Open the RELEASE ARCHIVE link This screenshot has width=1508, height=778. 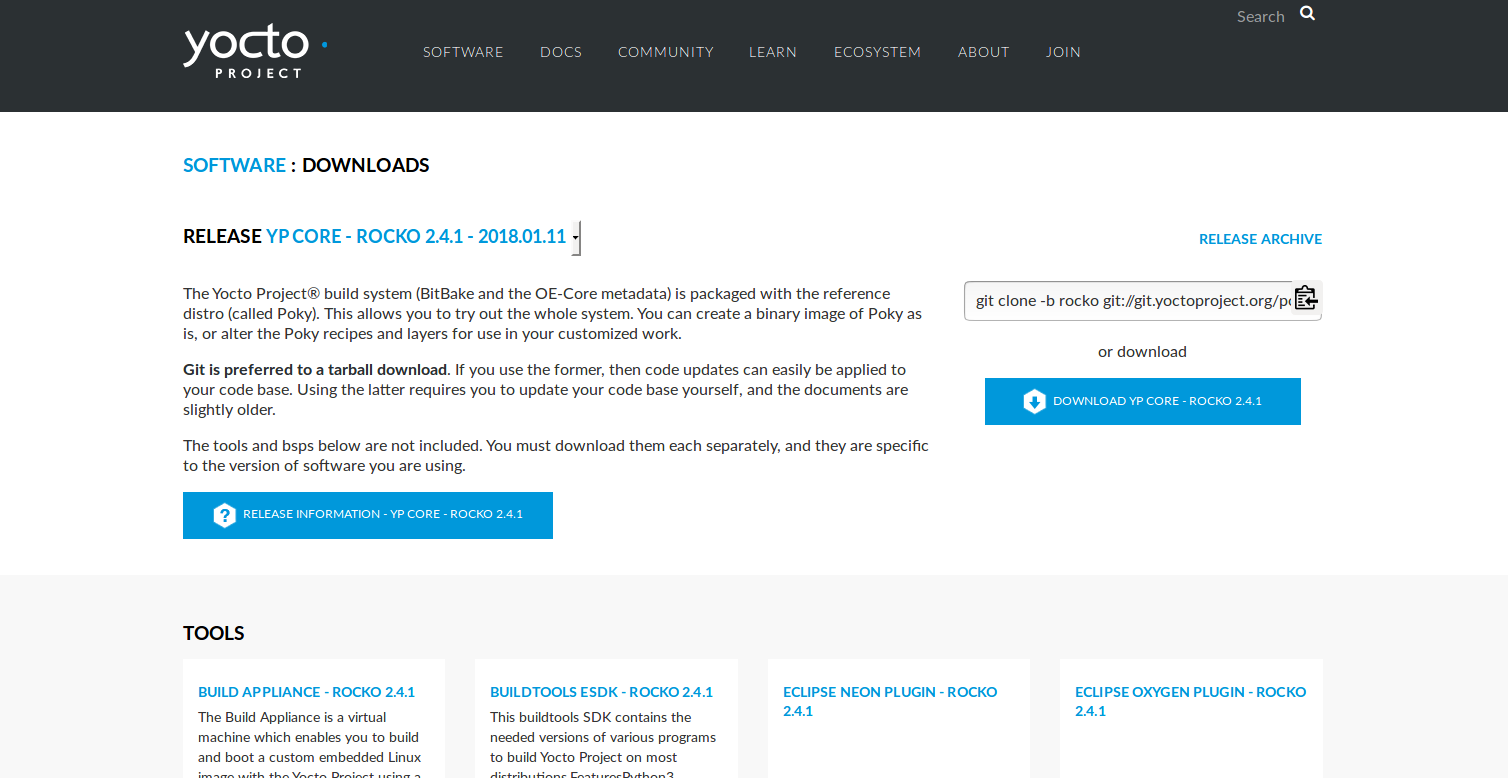[1260, 238]
